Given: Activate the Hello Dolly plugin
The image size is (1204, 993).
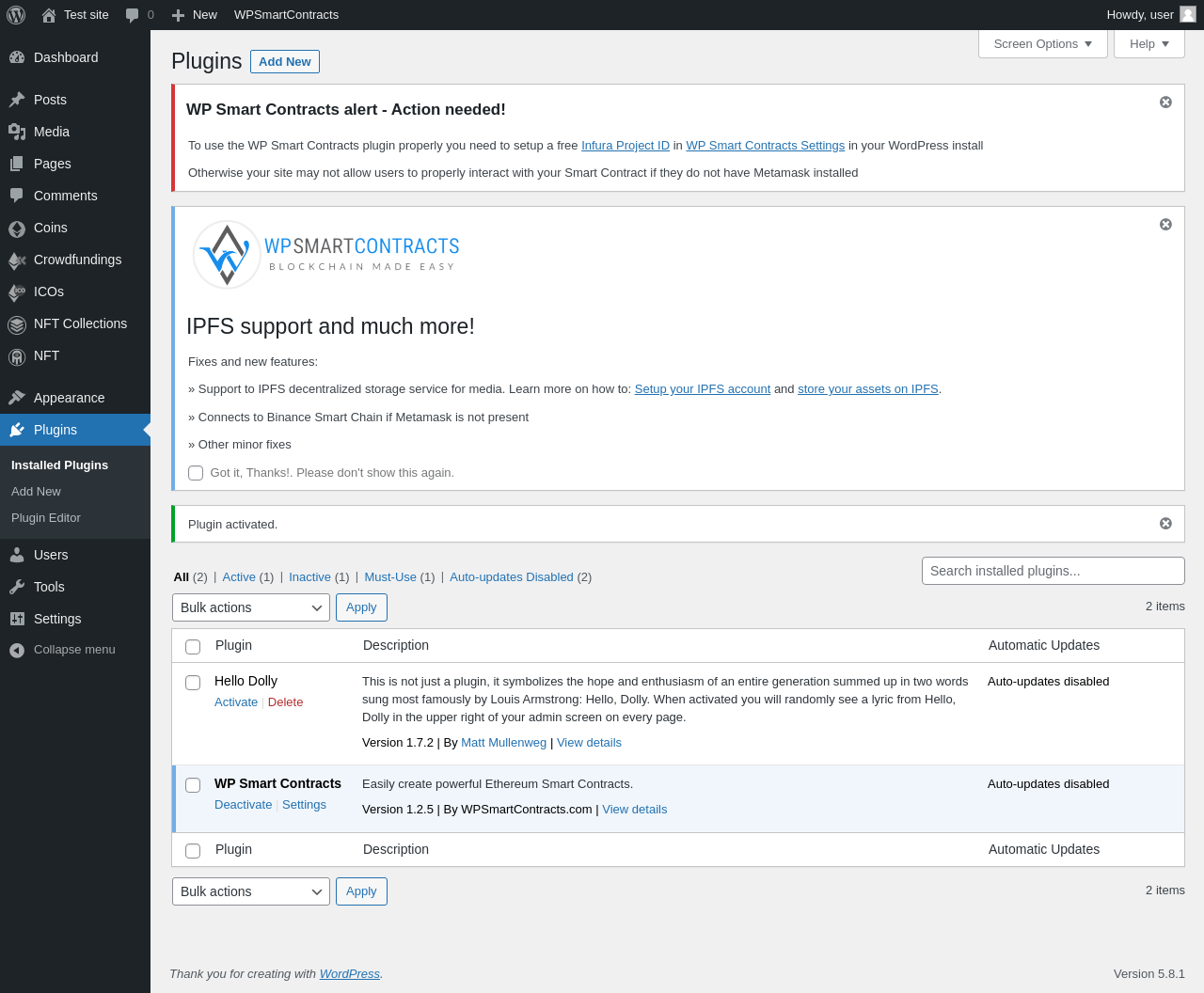Looking at the screenshot, I should coord(236,702).
